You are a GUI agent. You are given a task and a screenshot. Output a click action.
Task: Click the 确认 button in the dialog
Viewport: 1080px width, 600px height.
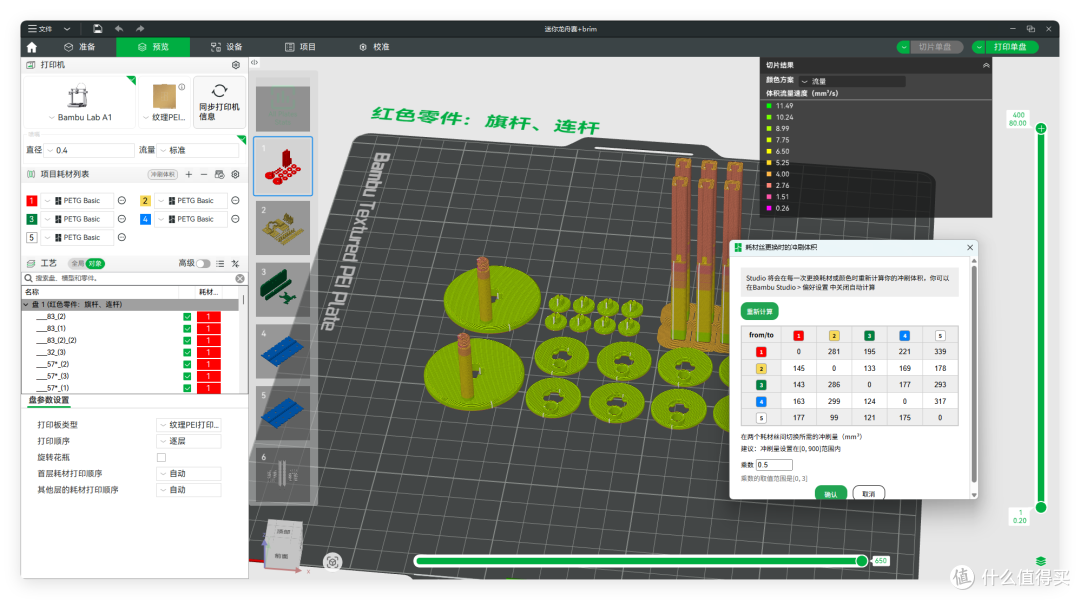tap(831, 493)
